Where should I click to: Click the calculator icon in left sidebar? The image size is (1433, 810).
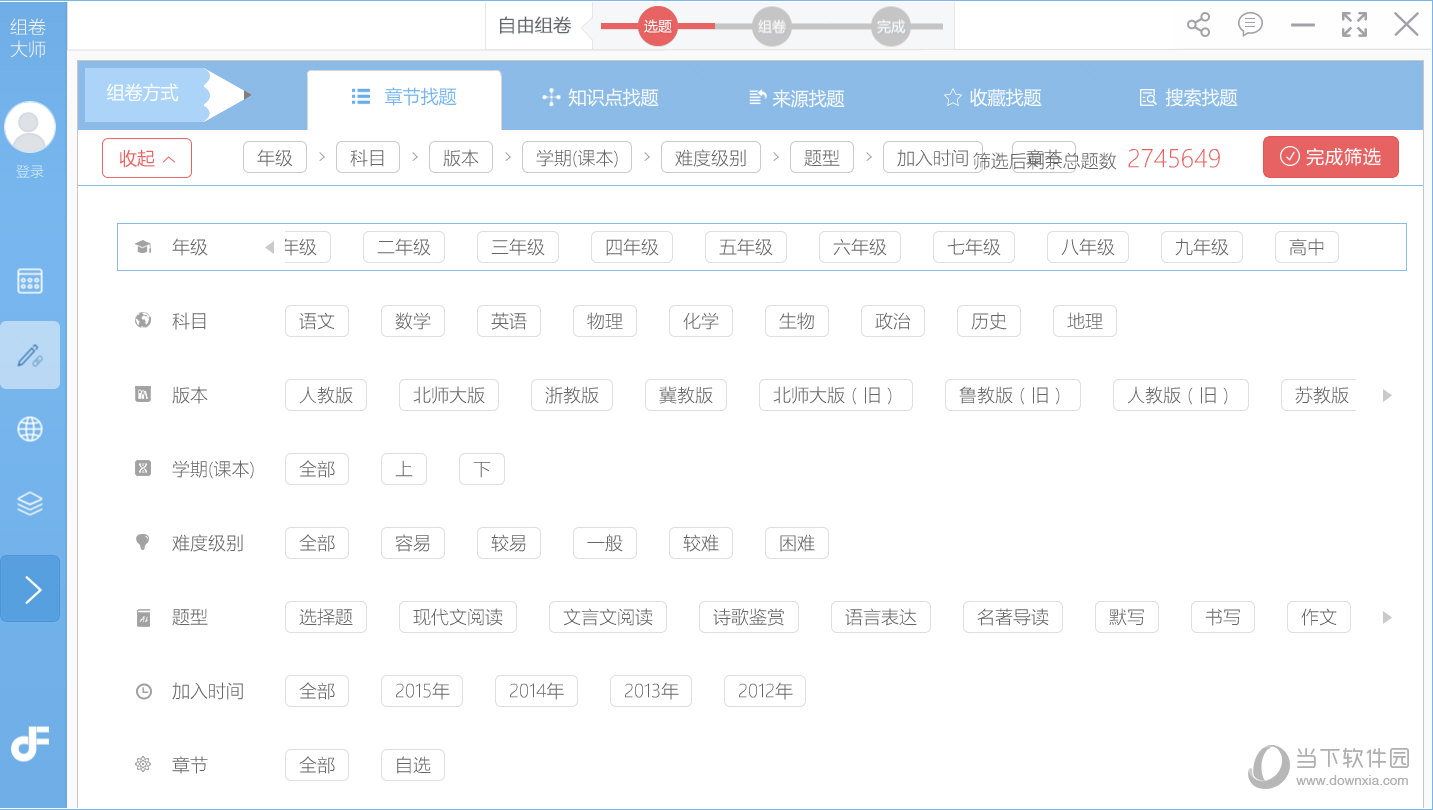click(30, 281)
